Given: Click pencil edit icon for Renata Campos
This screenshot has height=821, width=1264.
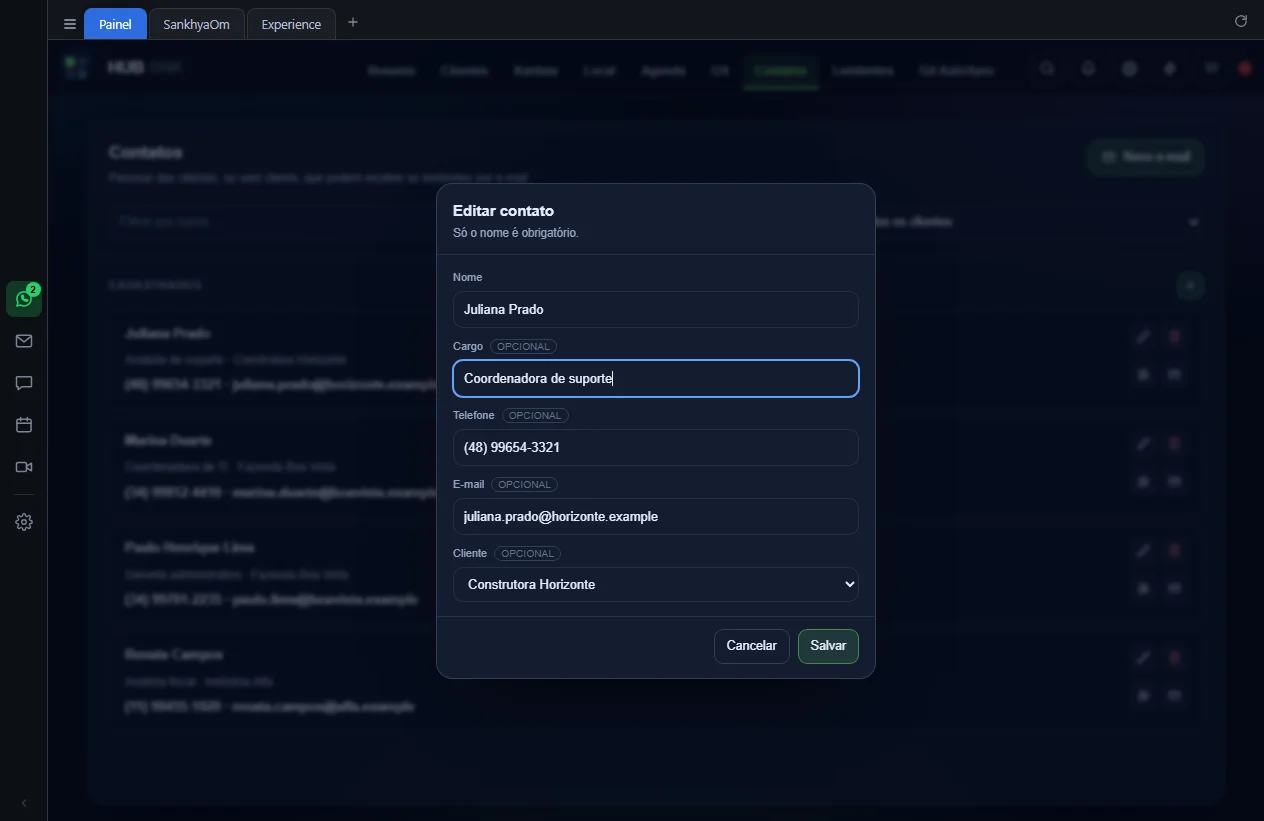Looking at the screenshot, I should [1143, 658].
